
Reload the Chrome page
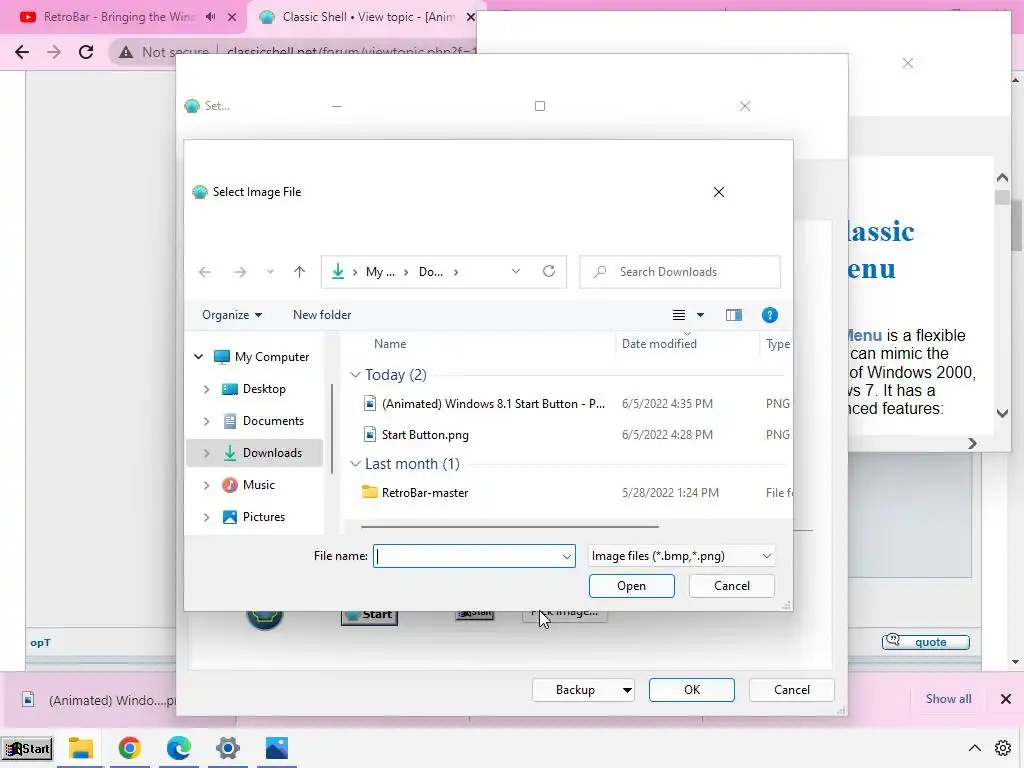click(86, 52)
